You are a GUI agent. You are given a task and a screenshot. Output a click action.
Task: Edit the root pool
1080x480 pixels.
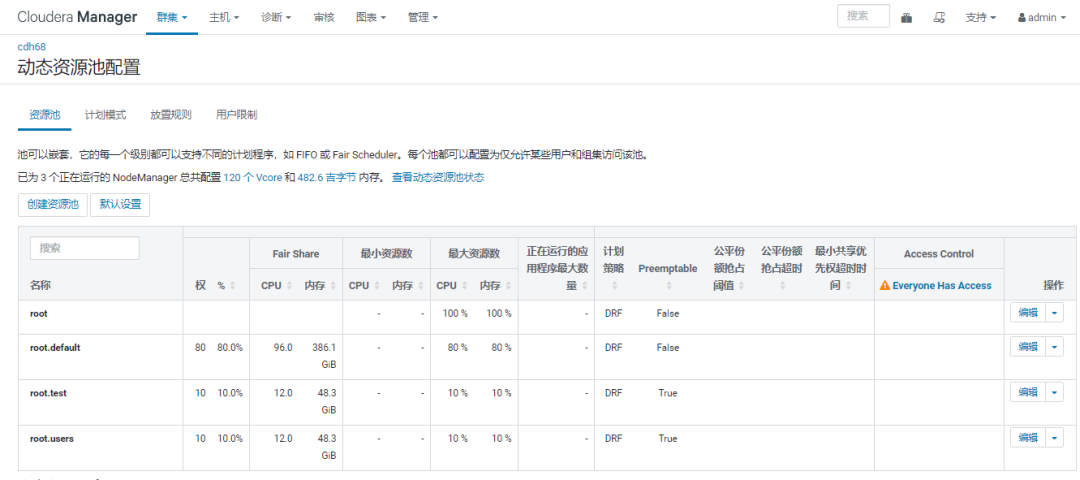pyautogui.click(x=1028, y=313)
